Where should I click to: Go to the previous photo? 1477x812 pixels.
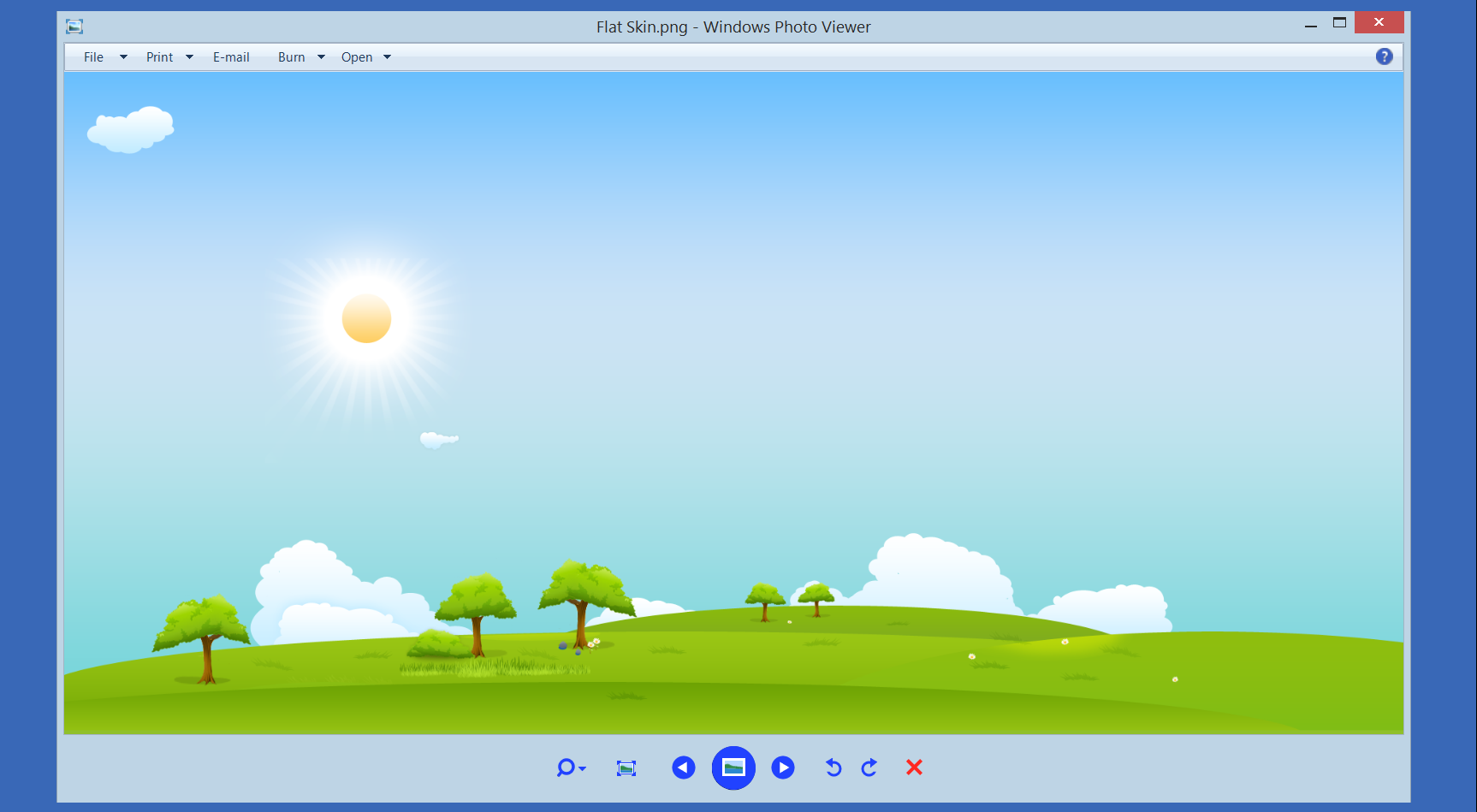[683, 768]
